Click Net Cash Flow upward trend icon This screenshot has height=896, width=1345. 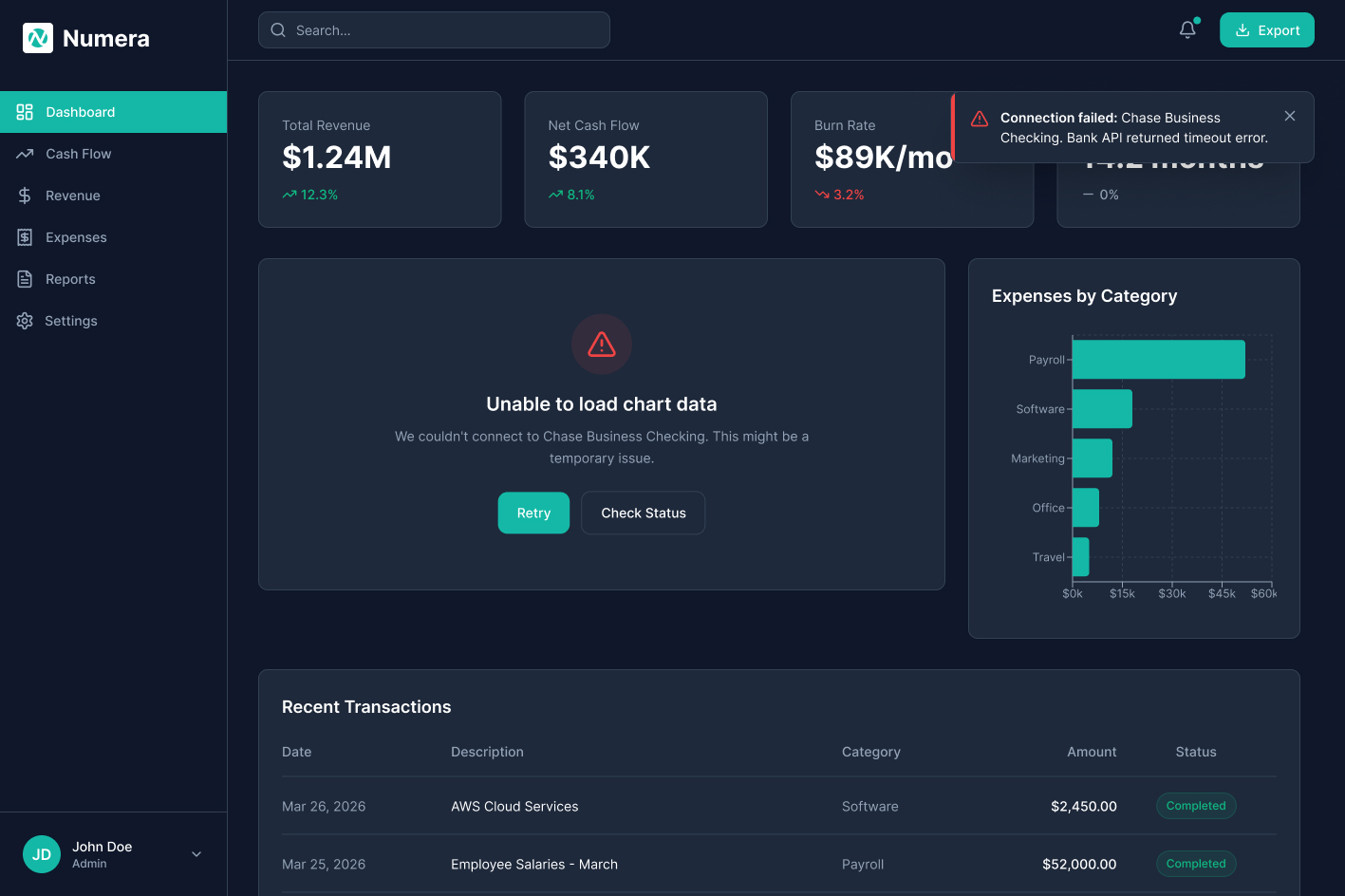[555, 195]
